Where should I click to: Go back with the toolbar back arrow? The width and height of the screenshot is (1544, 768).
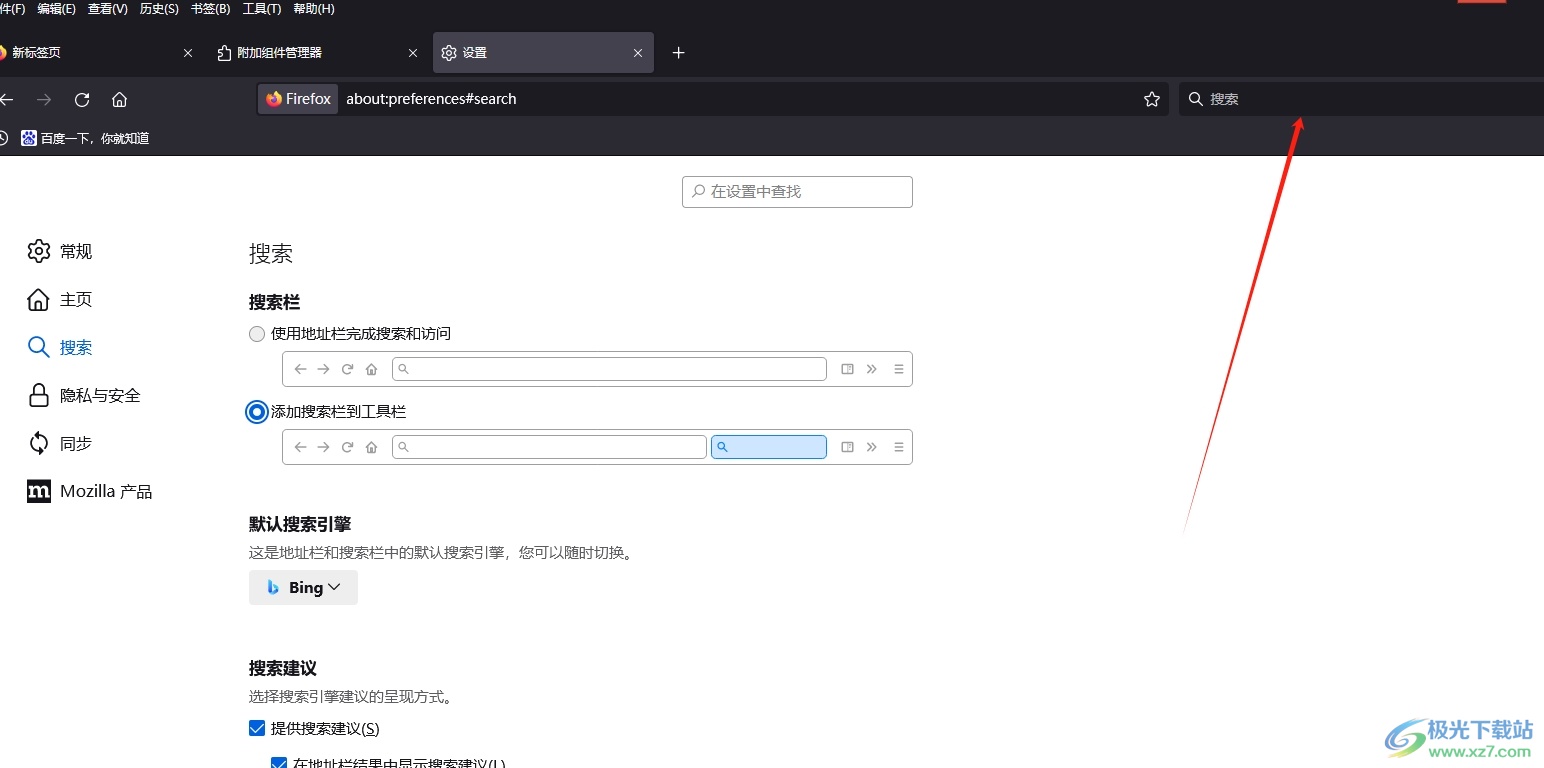pos(6,99)
